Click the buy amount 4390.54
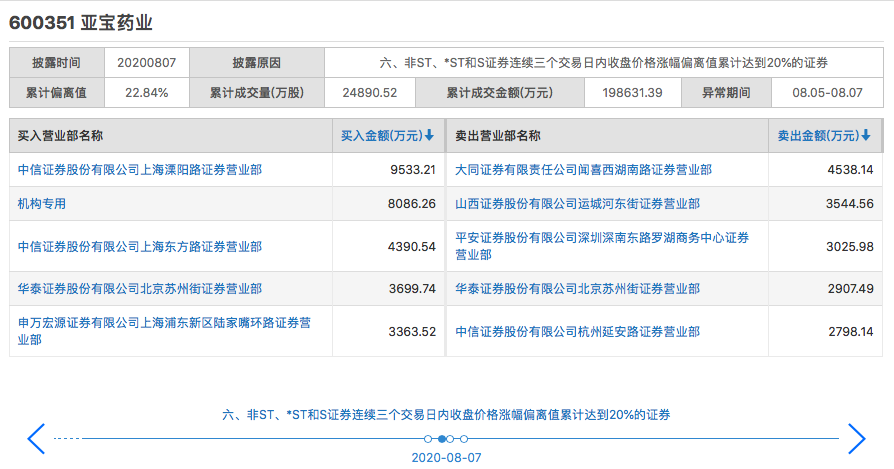Viewport: 894px width, 469px height. (x=412, y=246)
